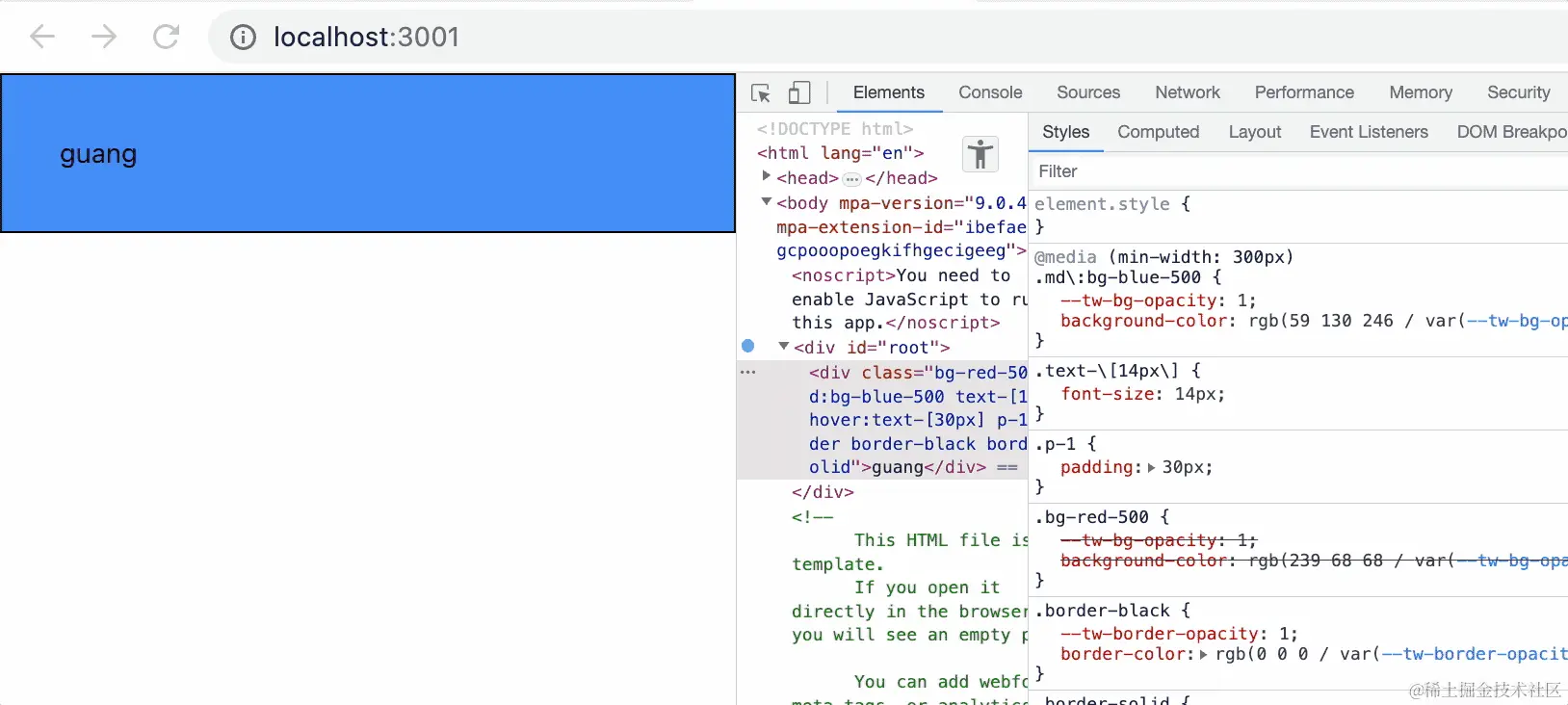Switch to the Console tab

pyautogui.click(x=990, y=92)
